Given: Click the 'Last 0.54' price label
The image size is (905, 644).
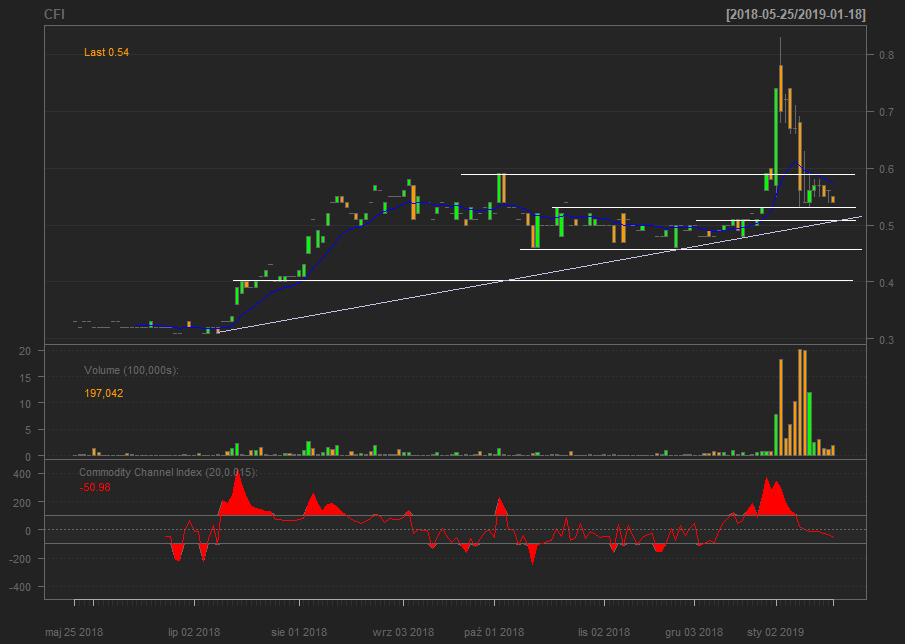Looking at the screenshot, I should click(x=107, y=53).
